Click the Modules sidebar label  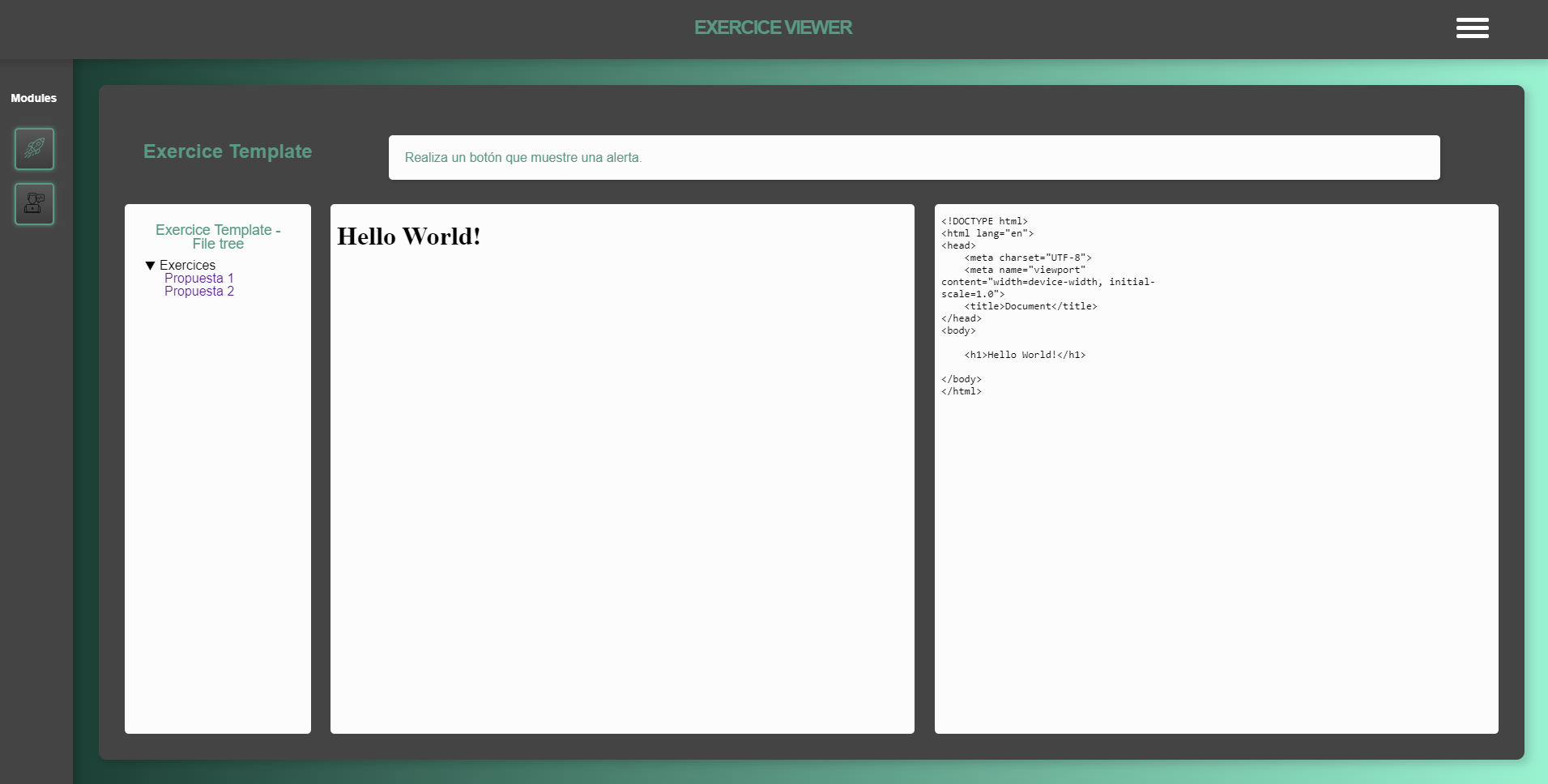tap(33, 98)
